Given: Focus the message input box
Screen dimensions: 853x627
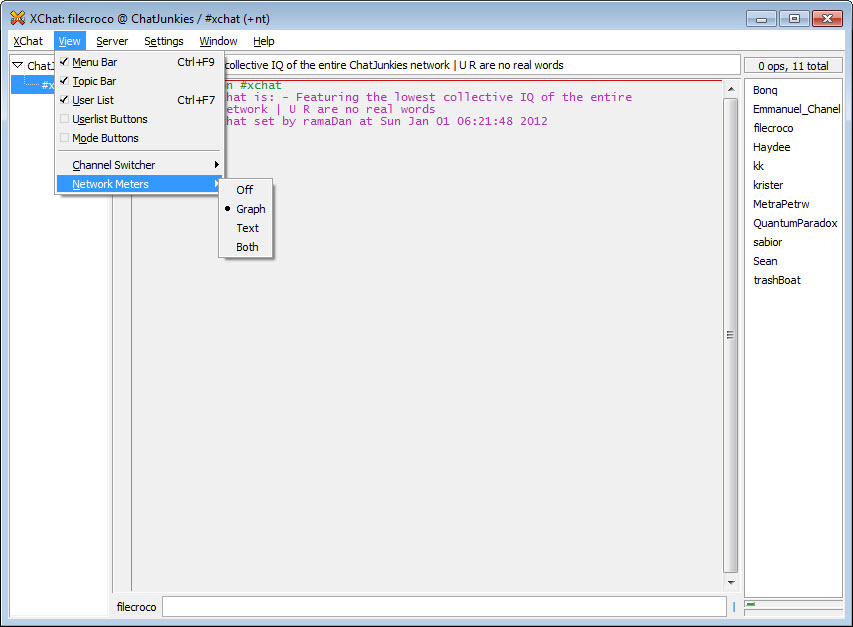Looking at the screenshot, I should (x=444, y=607).
